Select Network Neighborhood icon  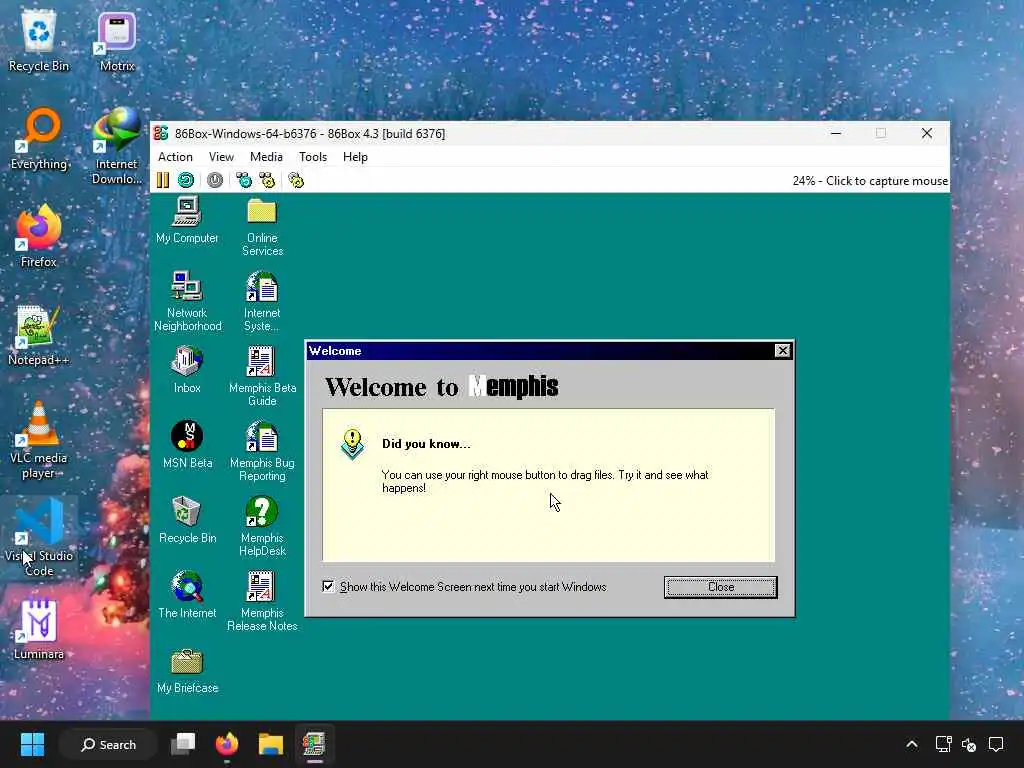pyautogui.click(x=187, y=301)
